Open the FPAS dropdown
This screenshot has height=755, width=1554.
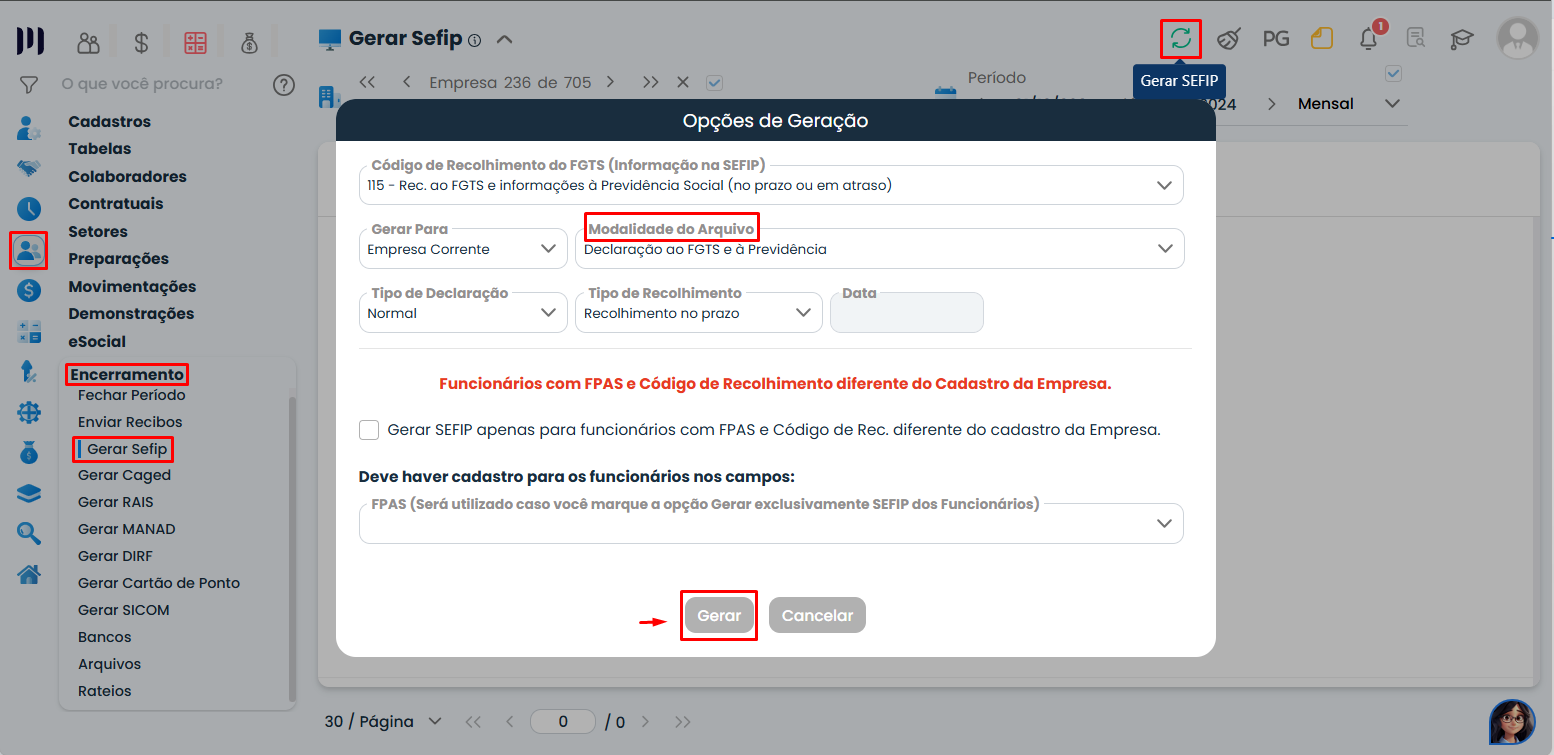pos(771,524)
